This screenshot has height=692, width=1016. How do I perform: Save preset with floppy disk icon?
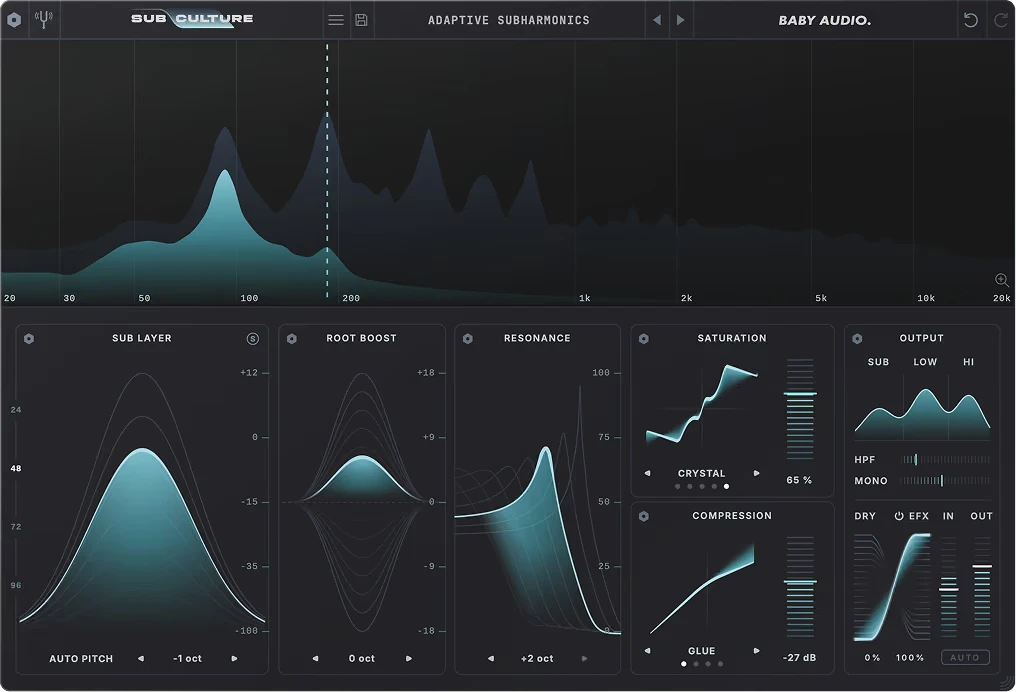361,20
